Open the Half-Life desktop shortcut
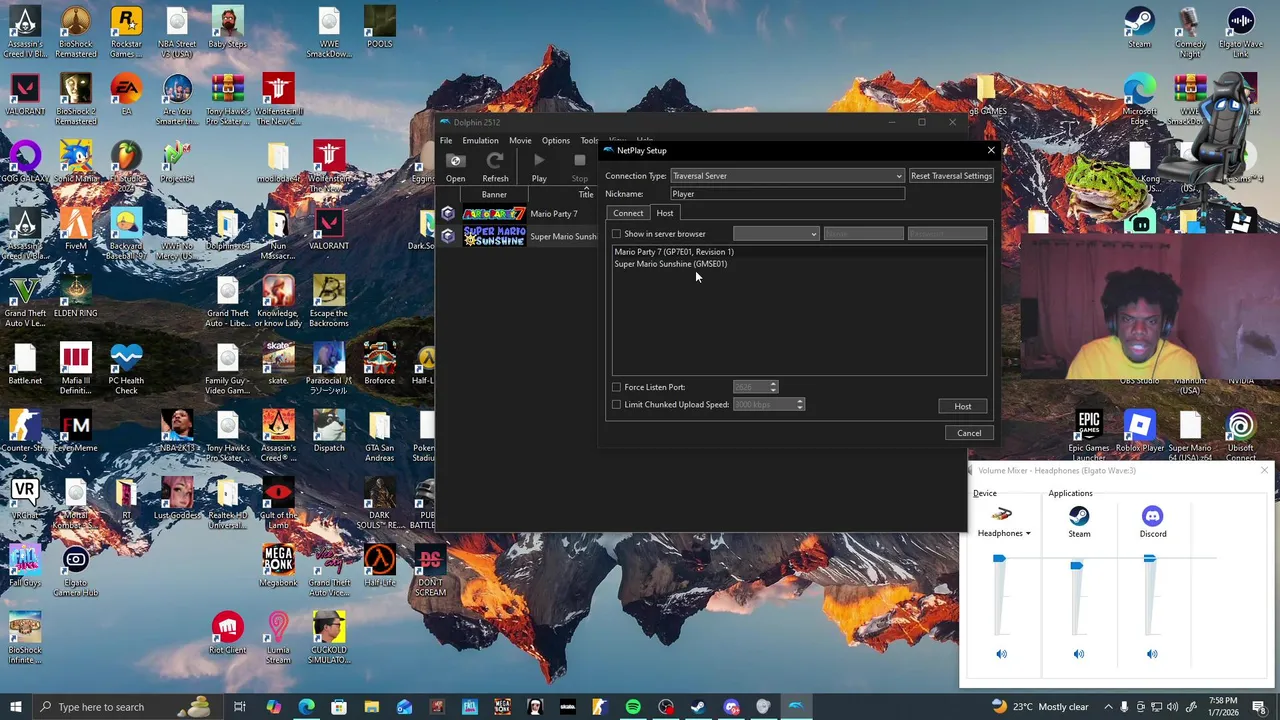The height and width of the screenshot is (720, 1280). coord(379,566)
